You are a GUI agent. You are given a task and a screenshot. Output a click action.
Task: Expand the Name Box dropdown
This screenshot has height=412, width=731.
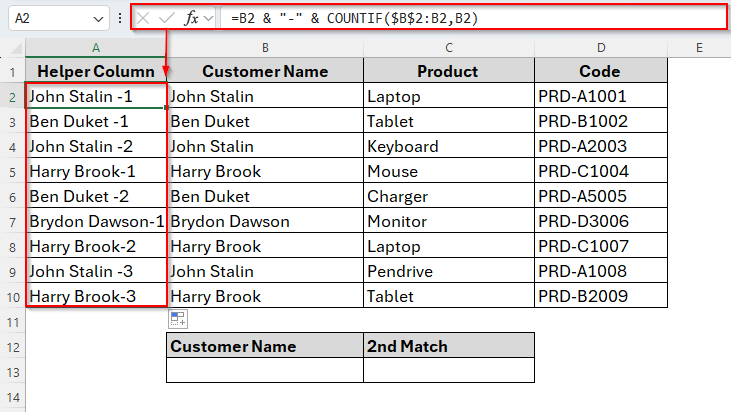tap(97, 18)
